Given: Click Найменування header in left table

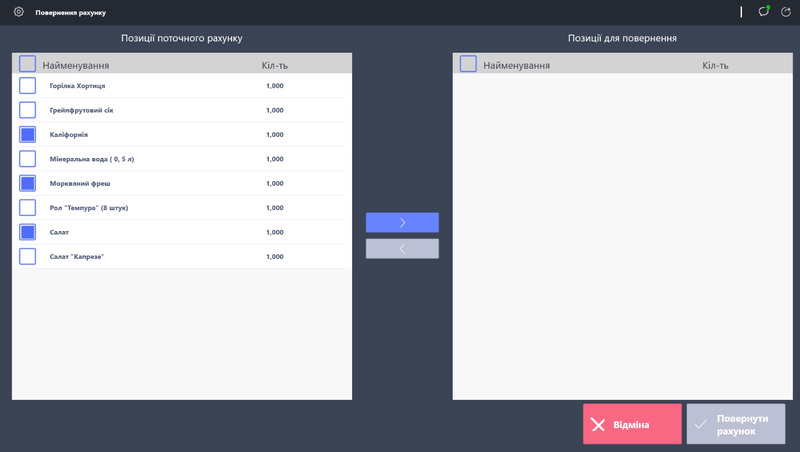Looking at the screenshot, I should [76, 66].
